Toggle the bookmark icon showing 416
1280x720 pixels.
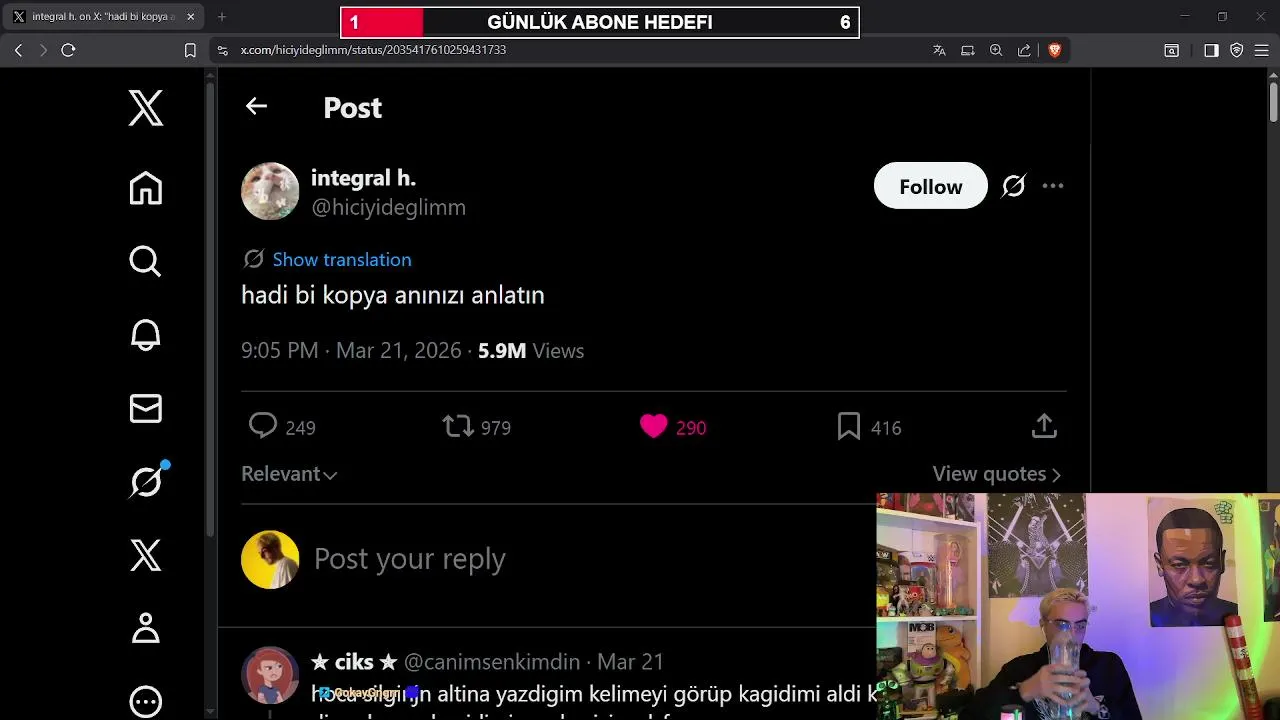point(849,427)
